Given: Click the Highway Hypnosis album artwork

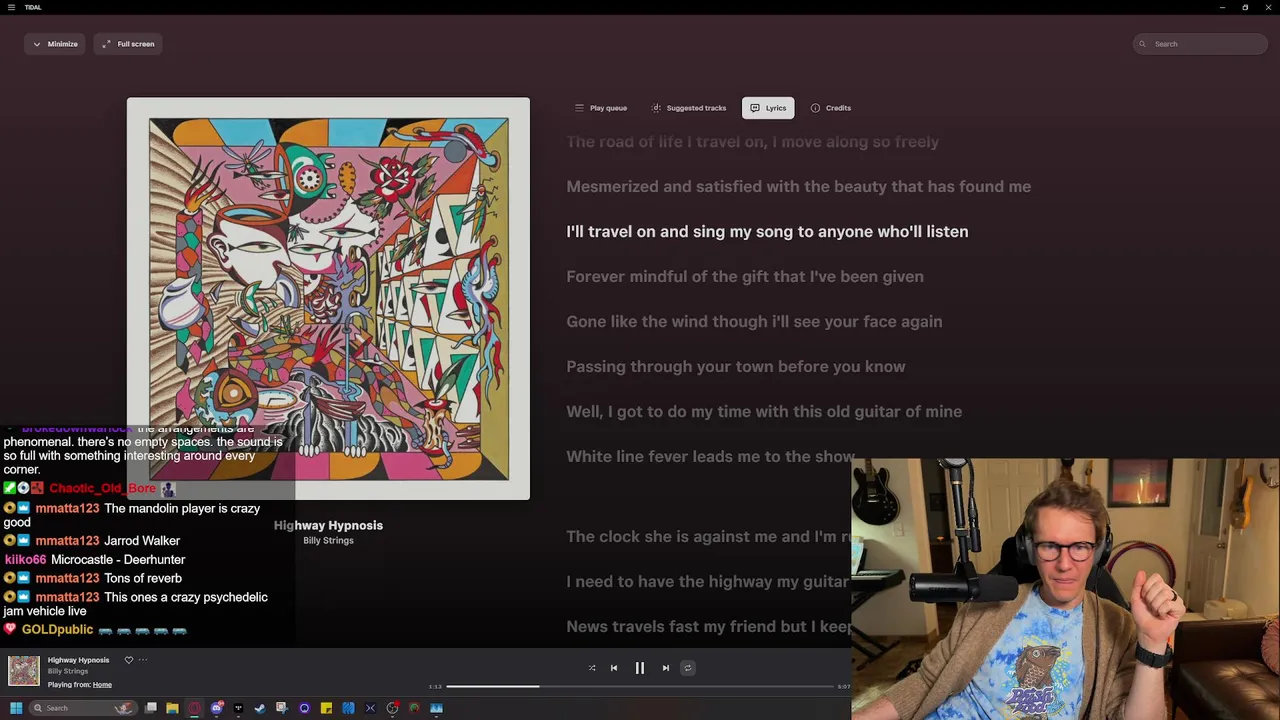Looking at the screenshot, I should click(x=328, y=298).
